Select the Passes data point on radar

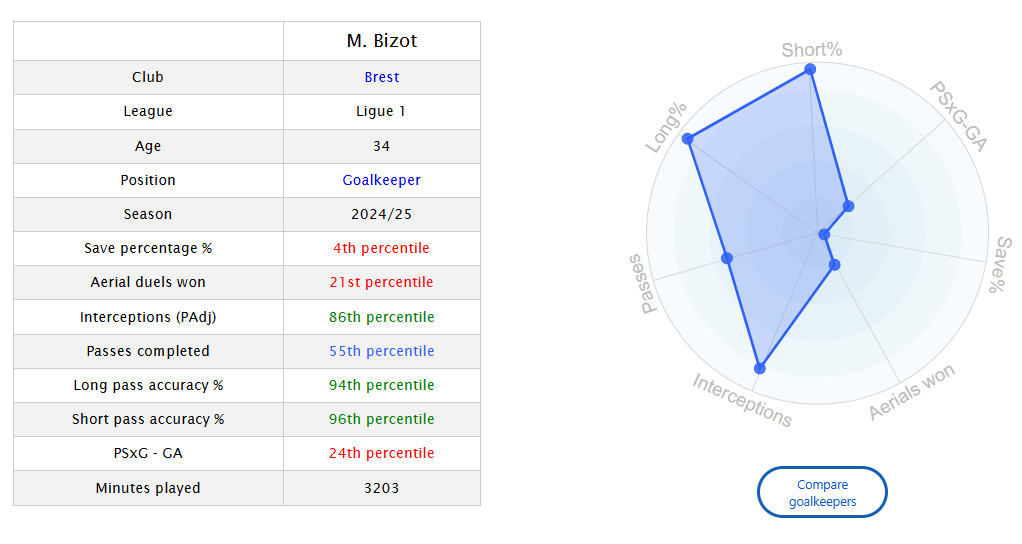click(727, 259)
